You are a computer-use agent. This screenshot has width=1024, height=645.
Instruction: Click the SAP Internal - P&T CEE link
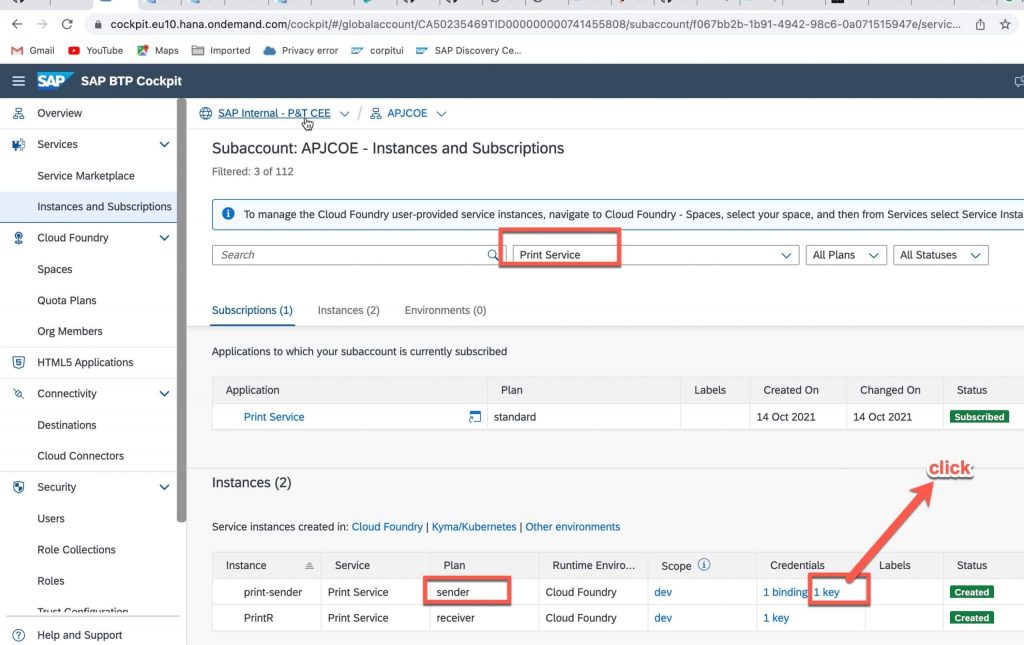tap(274, 113)
